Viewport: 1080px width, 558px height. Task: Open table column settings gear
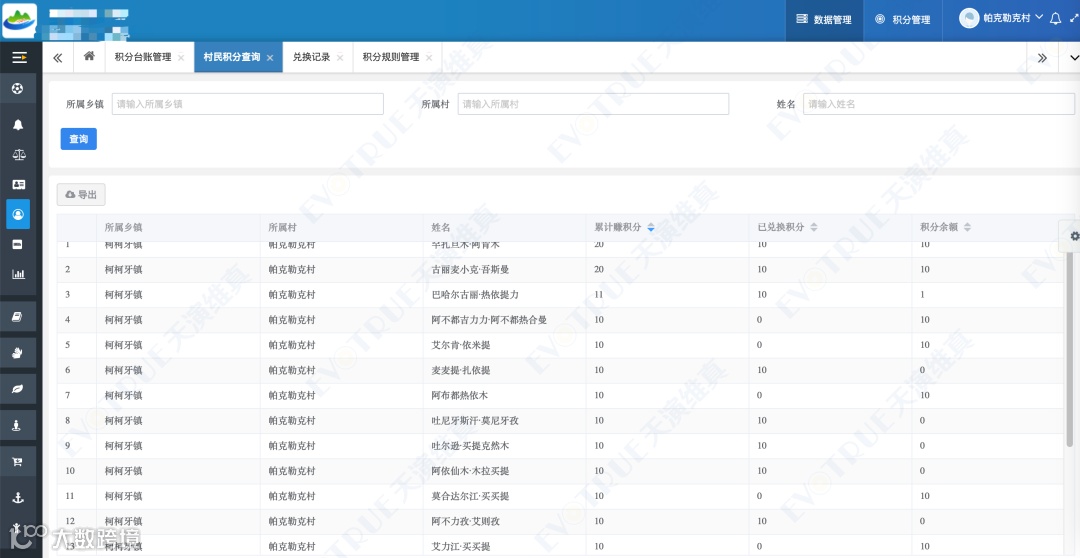coord(1074,236)
